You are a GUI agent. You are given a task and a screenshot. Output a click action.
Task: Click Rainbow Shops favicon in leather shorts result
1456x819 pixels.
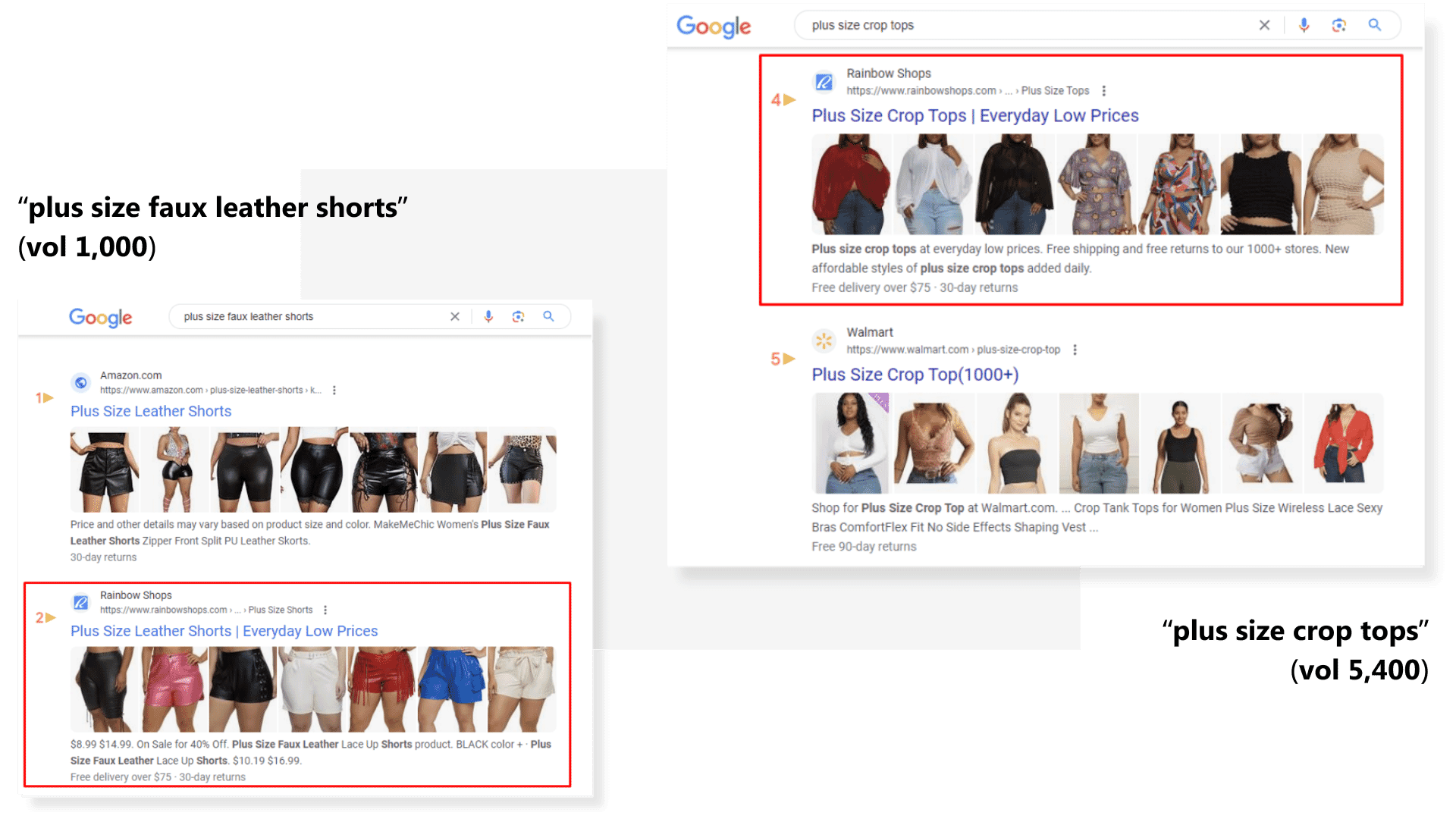tap(80, 602)
